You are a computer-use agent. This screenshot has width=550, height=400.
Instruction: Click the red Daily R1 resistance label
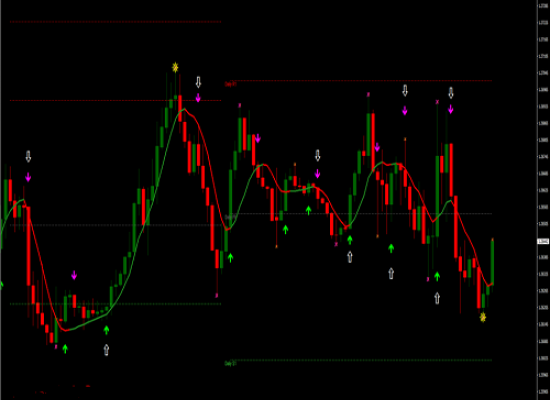tap(231, 84)
